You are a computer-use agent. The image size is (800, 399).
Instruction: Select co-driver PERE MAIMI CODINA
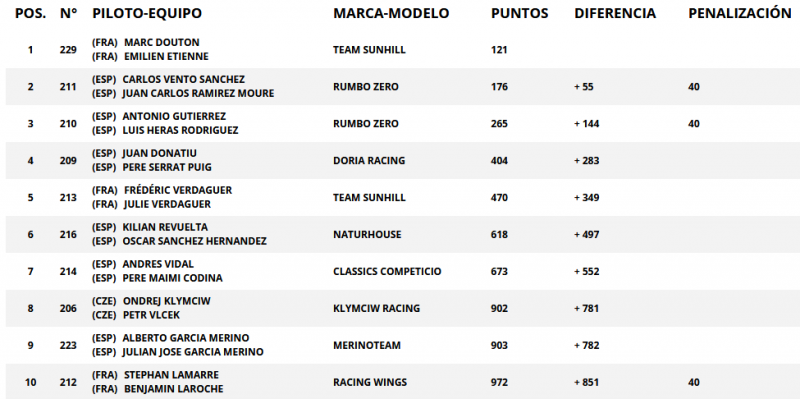point(172,278)
